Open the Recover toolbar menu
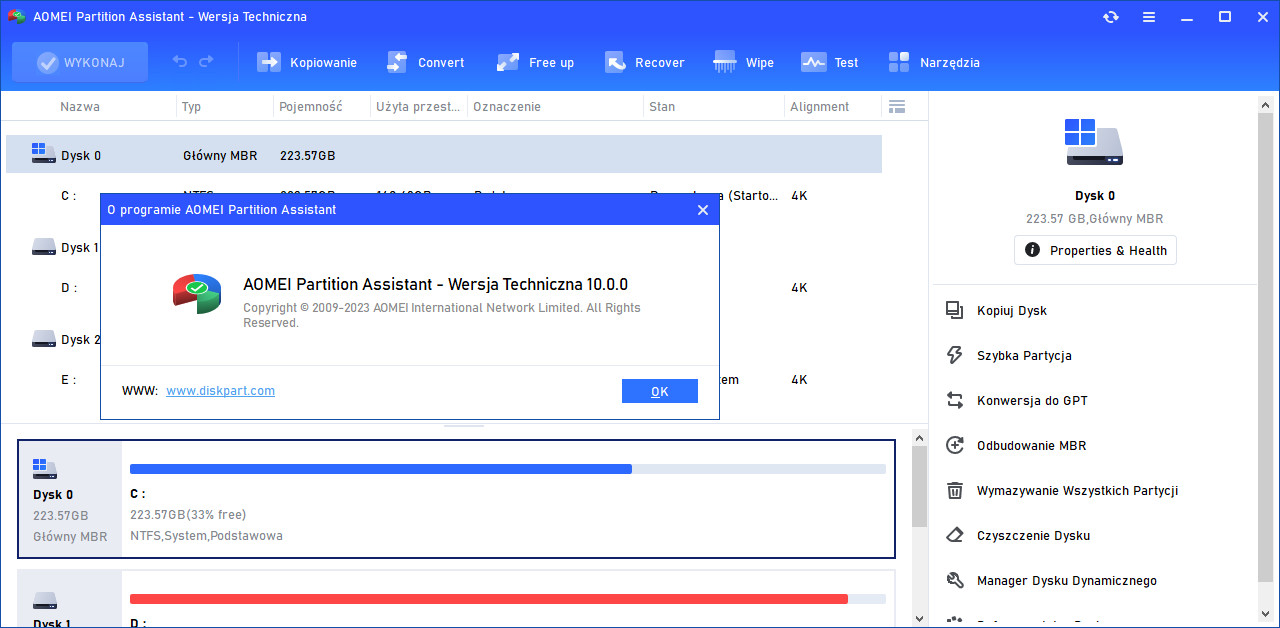This screenshot has height=628, width=1280. [644, 62]
